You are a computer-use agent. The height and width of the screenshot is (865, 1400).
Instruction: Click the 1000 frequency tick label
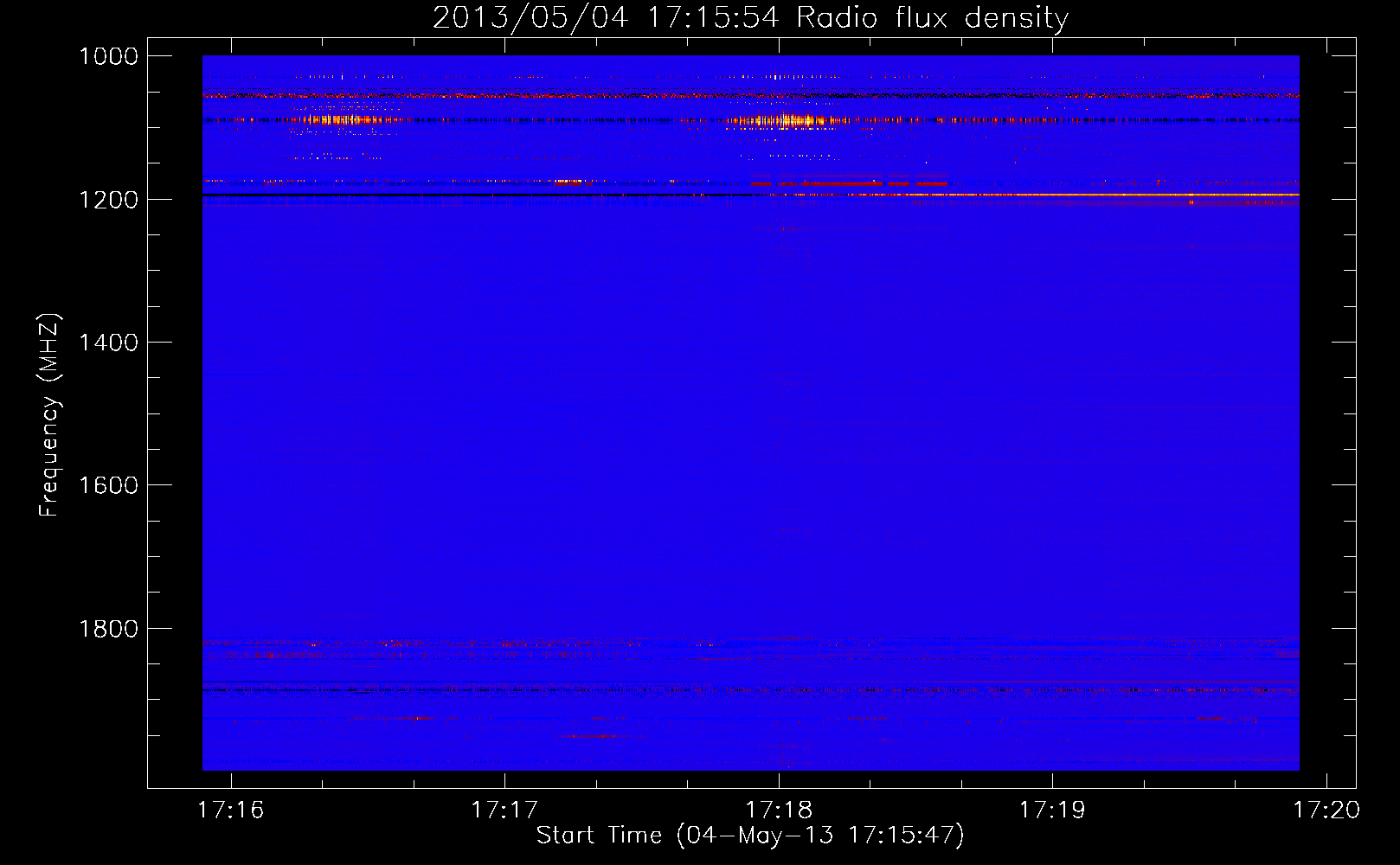pos(108,56)
